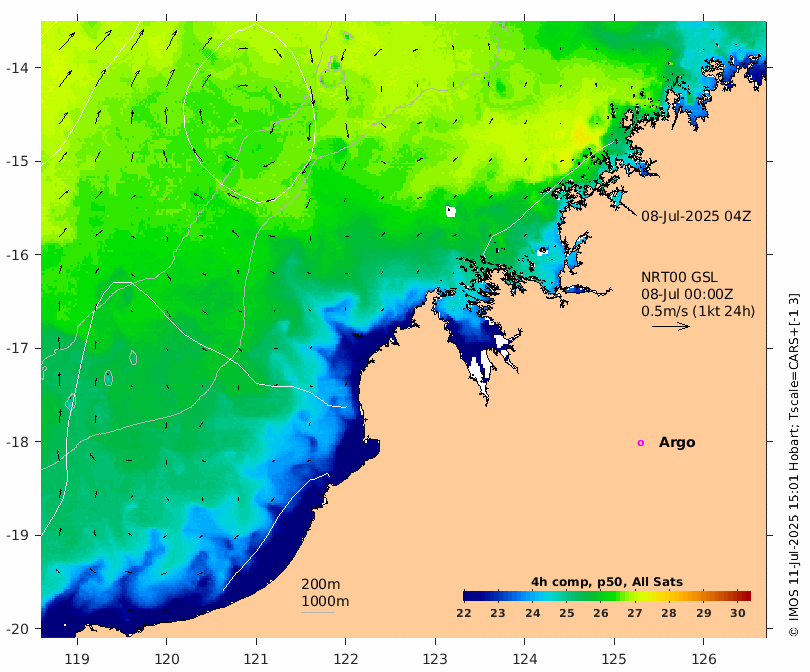Click the '08-Jul 00:00Z' text
The width and height of the screenshot is (810, 672).
click(x=687, y=294)
